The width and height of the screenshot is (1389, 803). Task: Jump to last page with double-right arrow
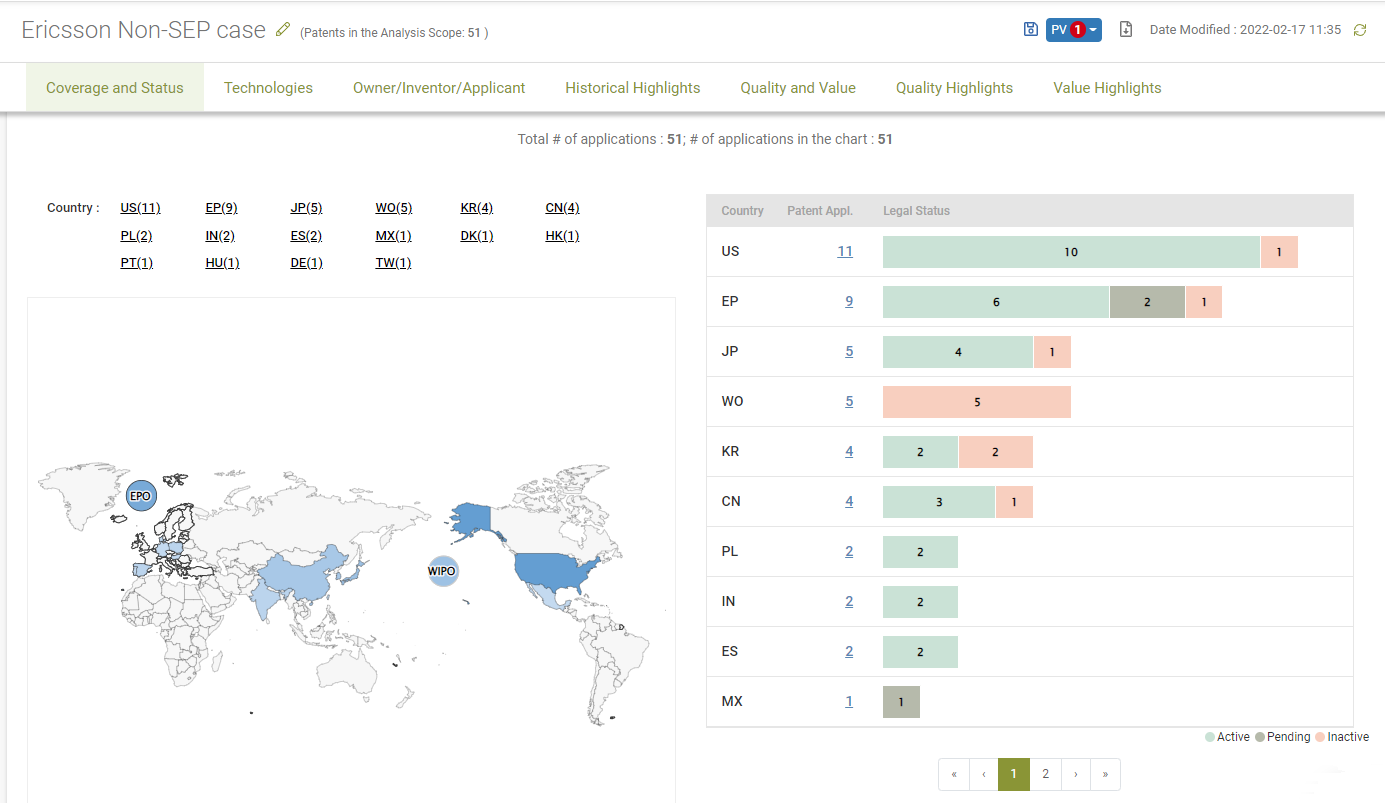1105,774
